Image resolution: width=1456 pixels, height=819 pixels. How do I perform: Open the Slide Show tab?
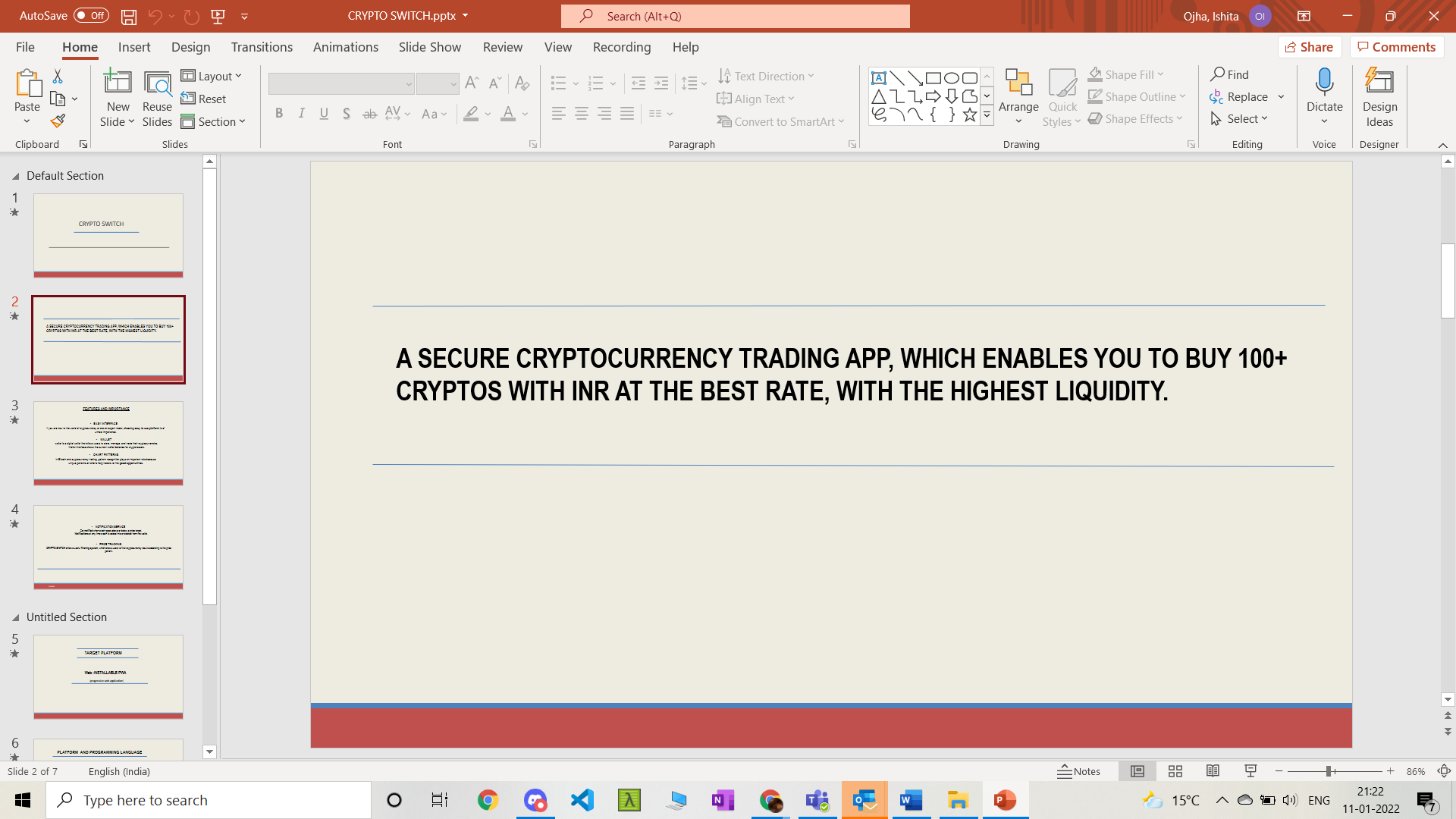(x=429, y=47)
